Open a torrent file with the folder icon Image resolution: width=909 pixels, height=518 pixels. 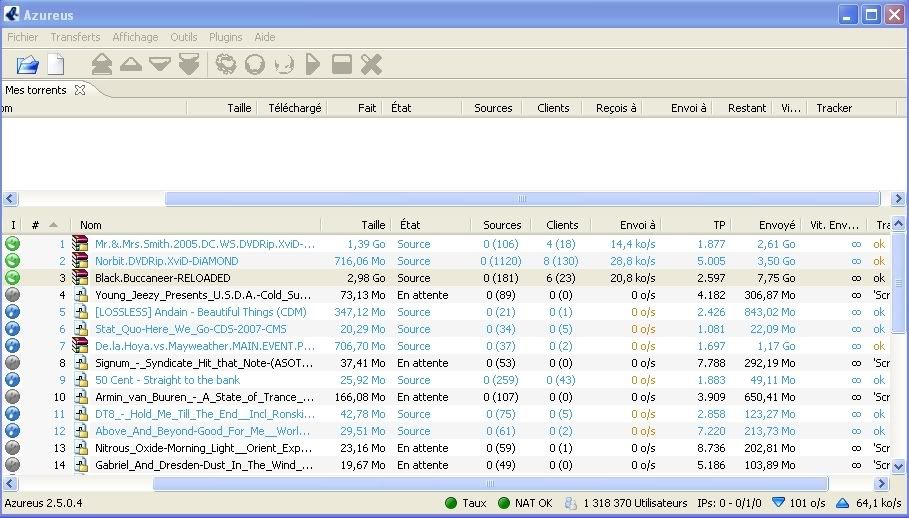(27, 64)
